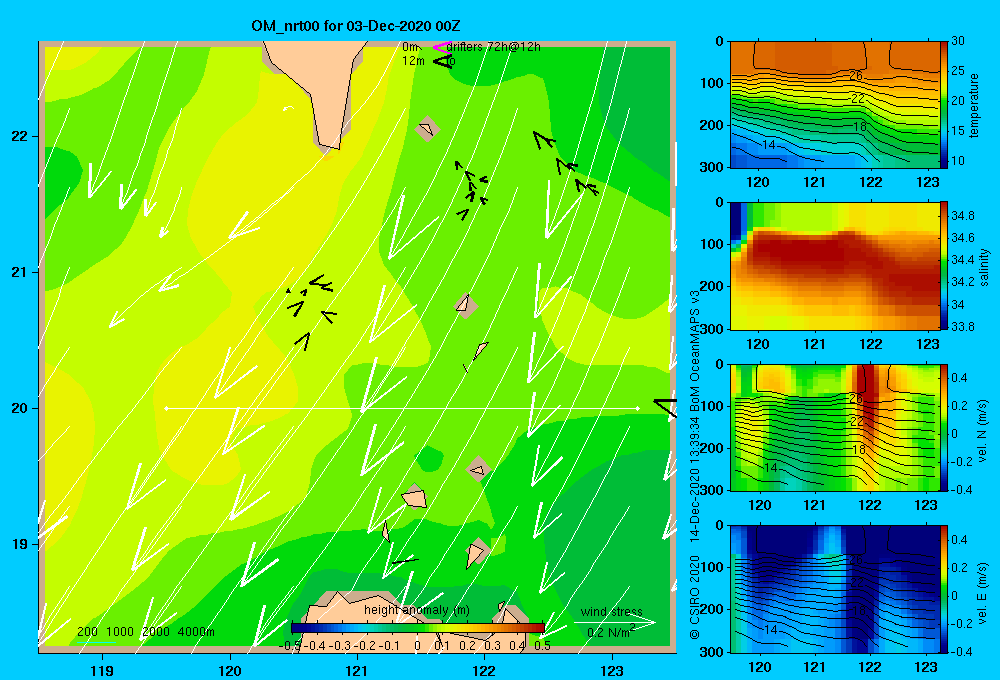
Task: Click the '0.2' value on vel. N scale
Action: [959, 406]
